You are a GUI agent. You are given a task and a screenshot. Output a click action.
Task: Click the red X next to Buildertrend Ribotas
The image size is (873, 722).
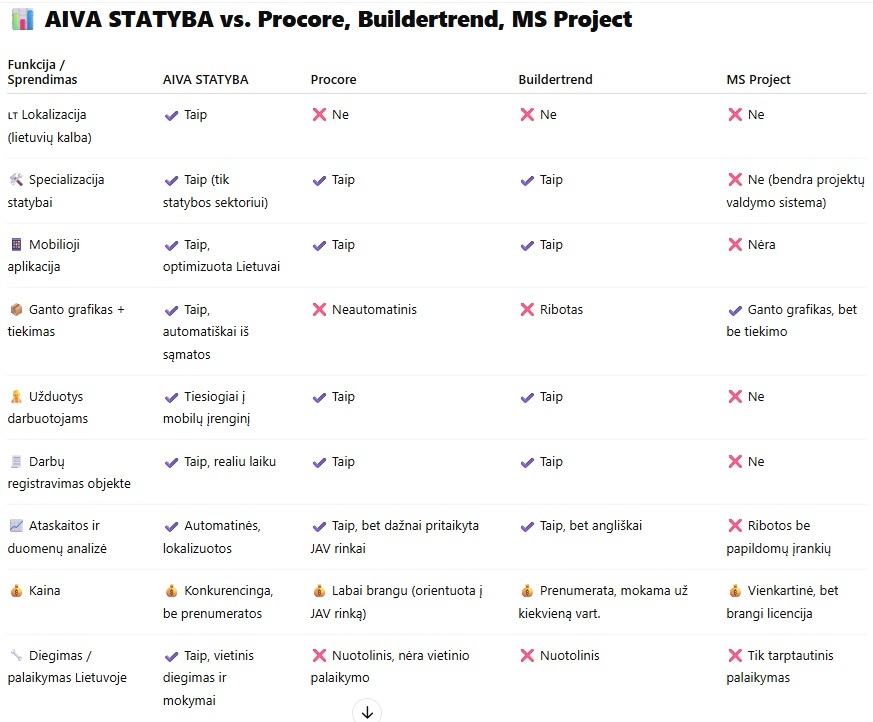527,310
